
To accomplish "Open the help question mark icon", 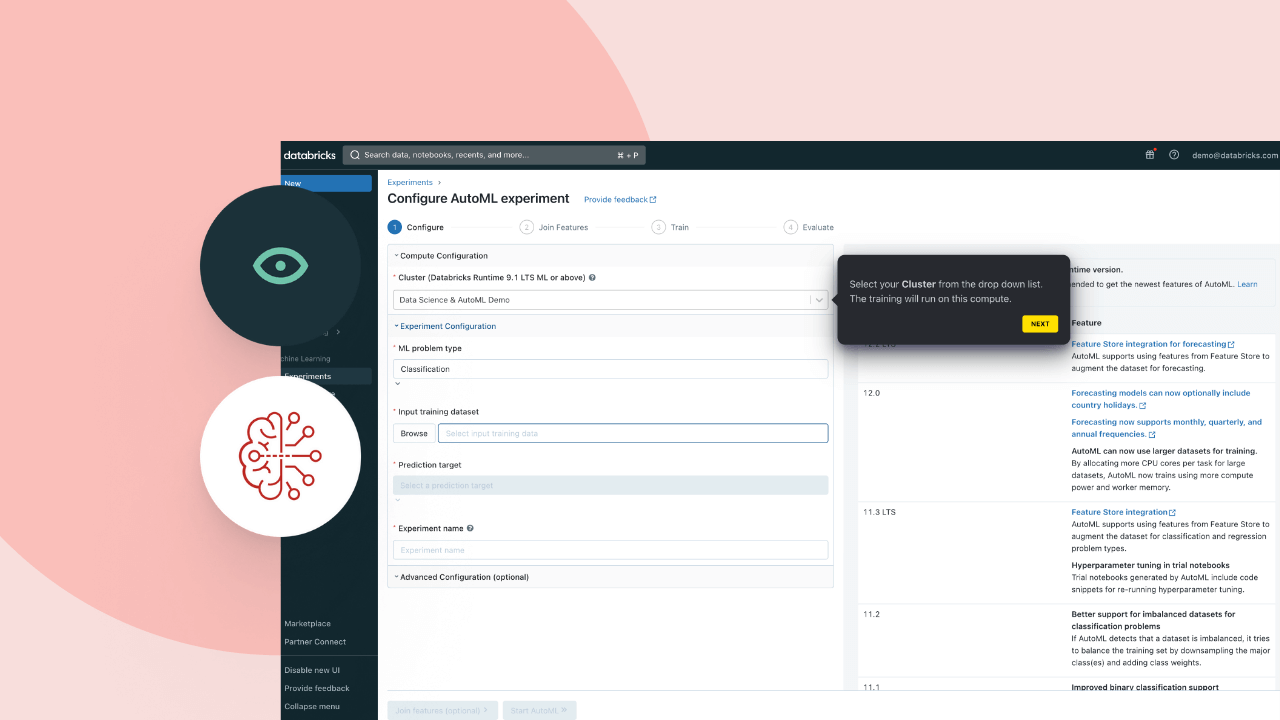I will click(x=1174, y=155).
